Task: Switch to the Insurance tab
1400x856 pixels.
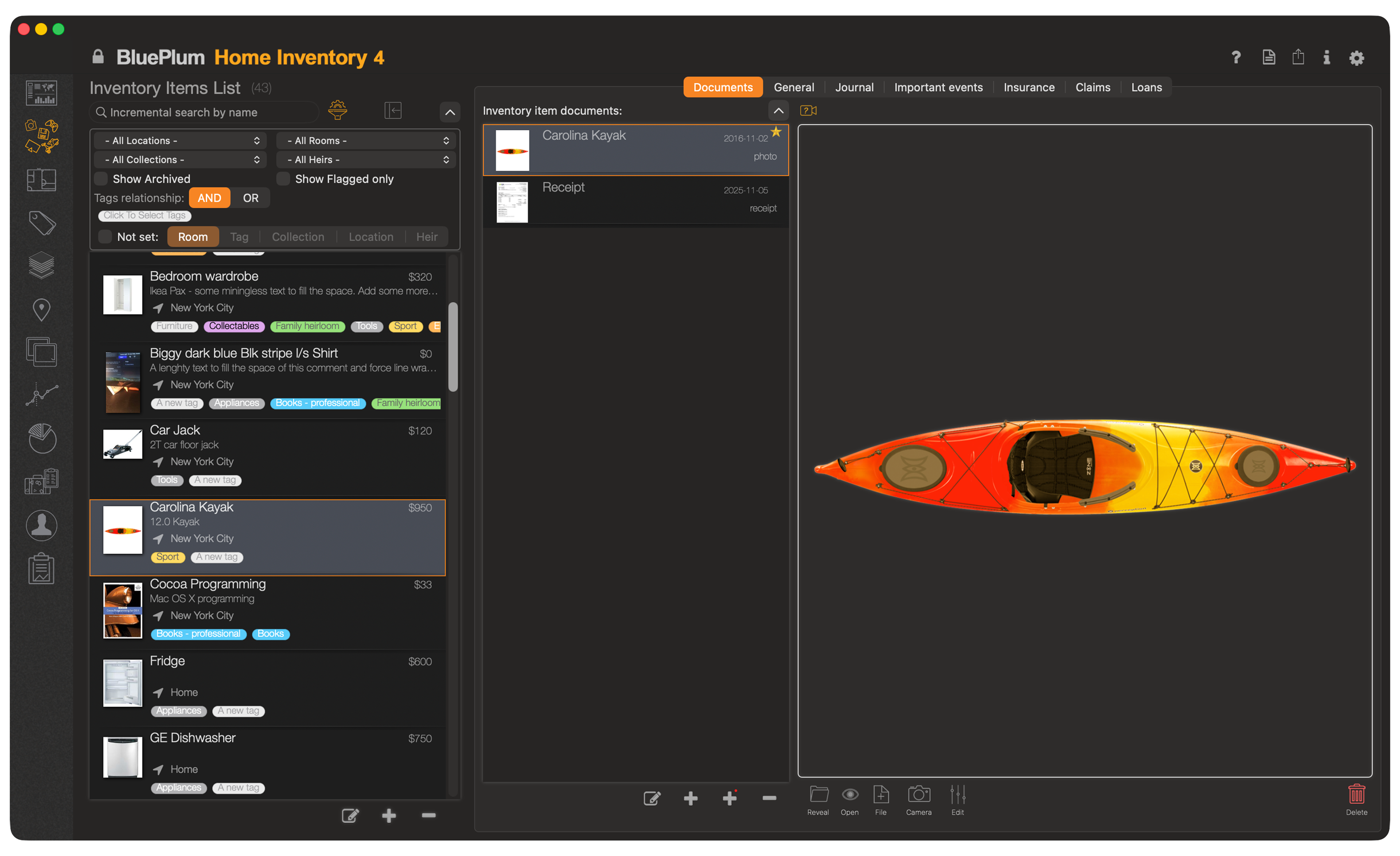Action: click(1028, 87)
